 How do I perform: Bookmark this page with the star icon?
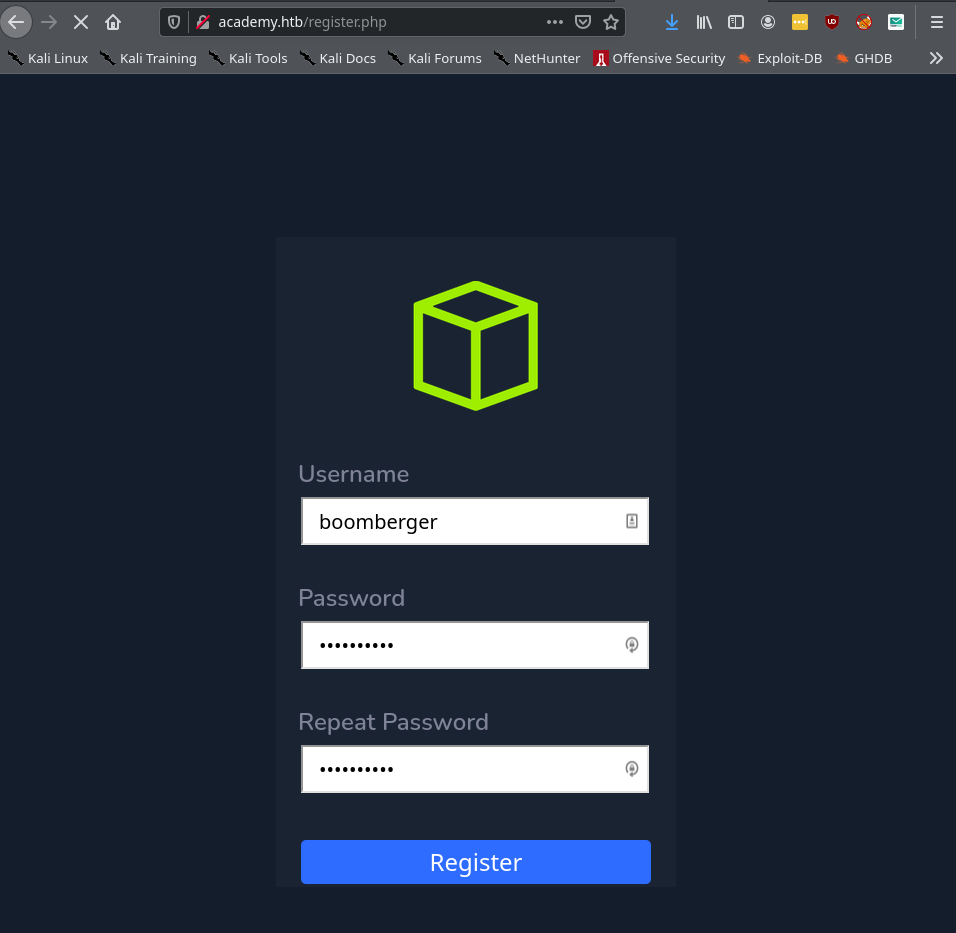(610, 21)
